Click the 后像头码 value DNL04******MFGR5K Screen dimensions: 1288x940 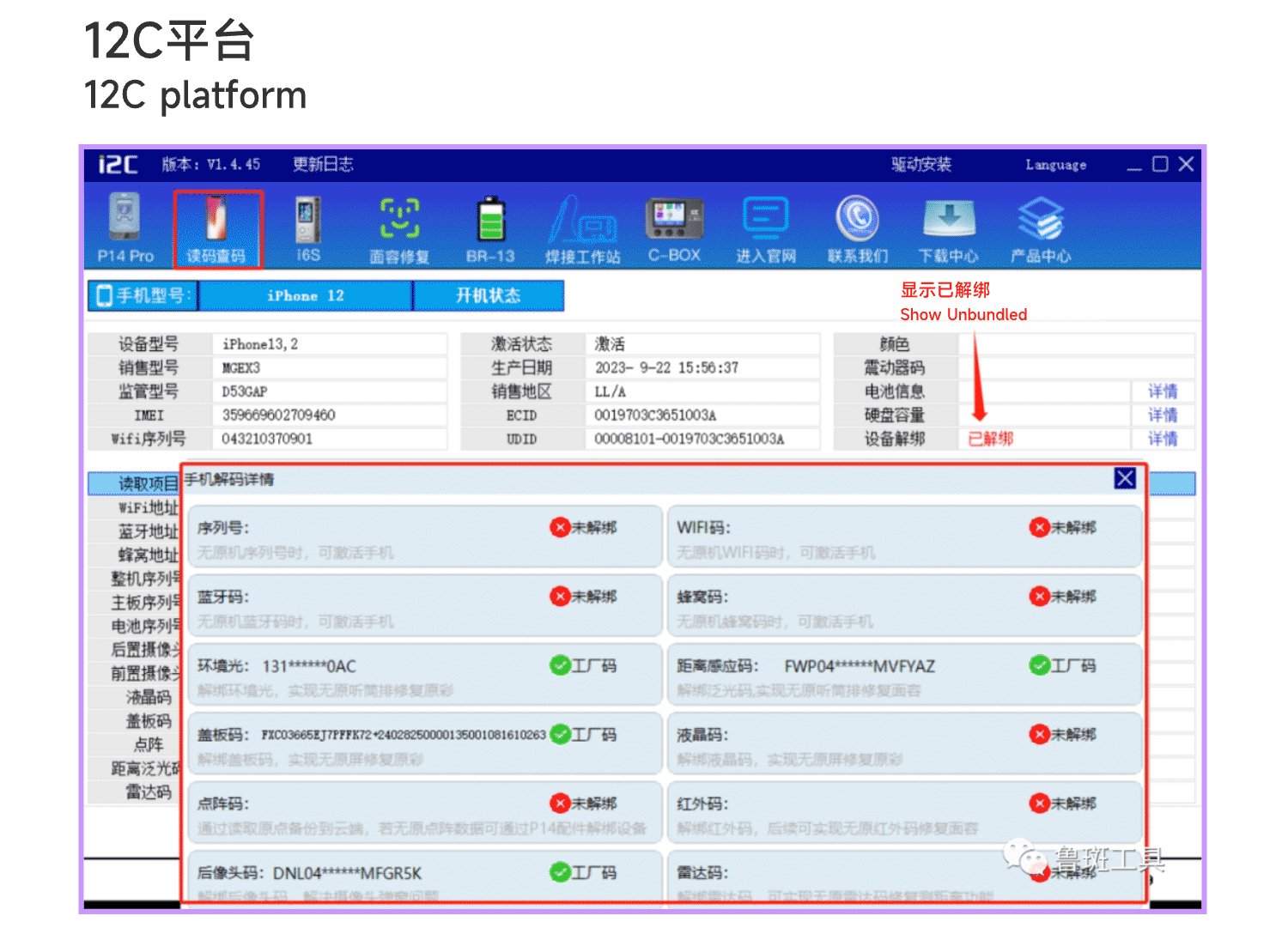[348, 873]
